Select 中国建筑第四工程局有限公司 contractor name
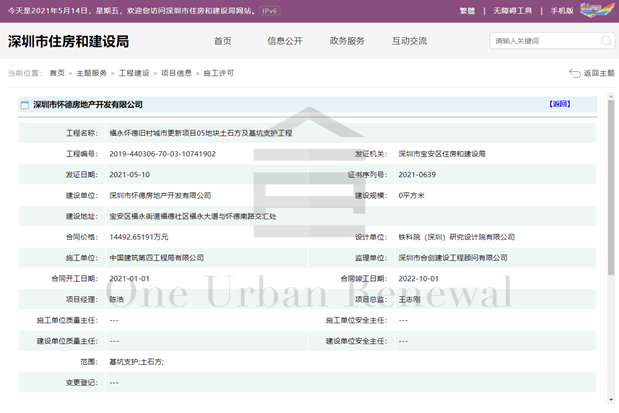 click(157, 258)
